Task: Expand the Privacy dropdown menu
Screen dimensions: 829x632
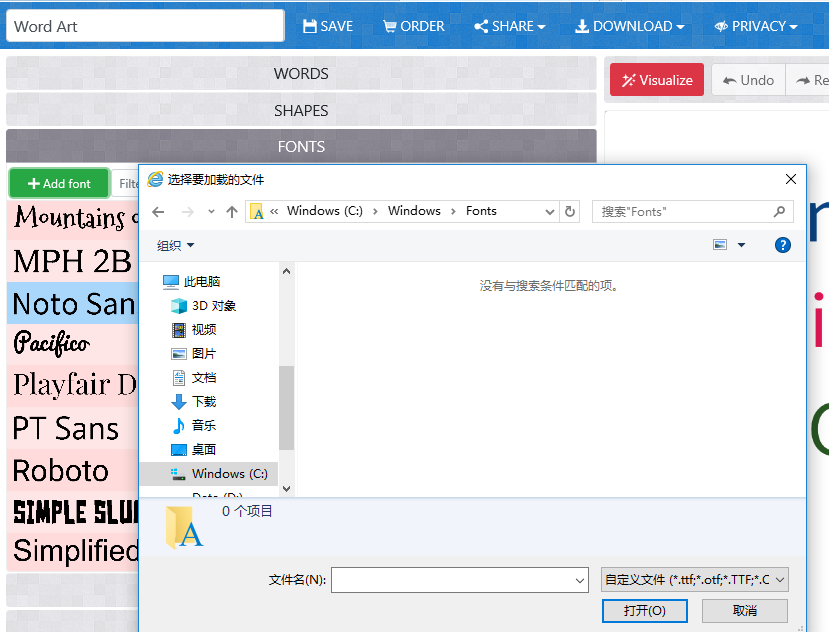Action: point(756,26)
